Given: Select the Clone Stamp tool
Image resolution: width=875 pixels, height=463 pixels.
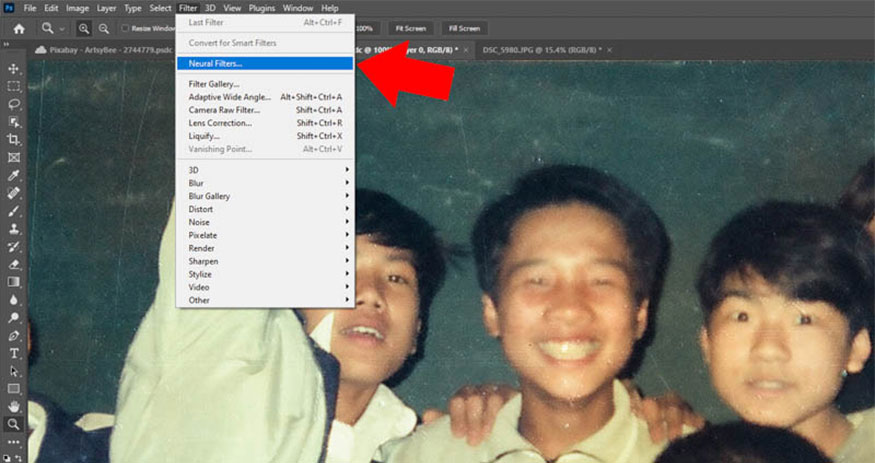Looking at the screenshot, I should click(x=13, y=229).
